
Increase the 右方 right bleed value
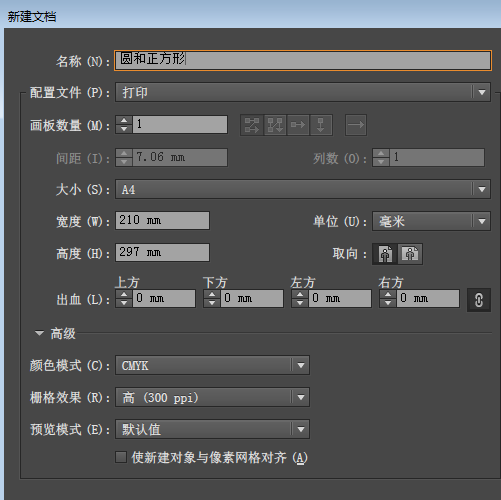[388, 294]
